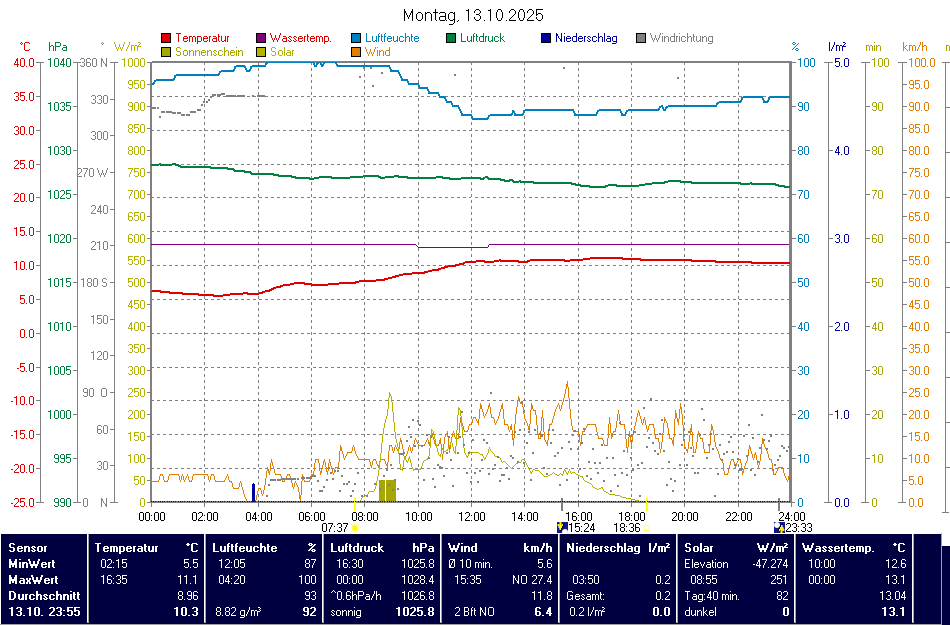Click the blue Luftfeuchte legend square
Screen dimensions: 950x625
[x=356, y=39]
